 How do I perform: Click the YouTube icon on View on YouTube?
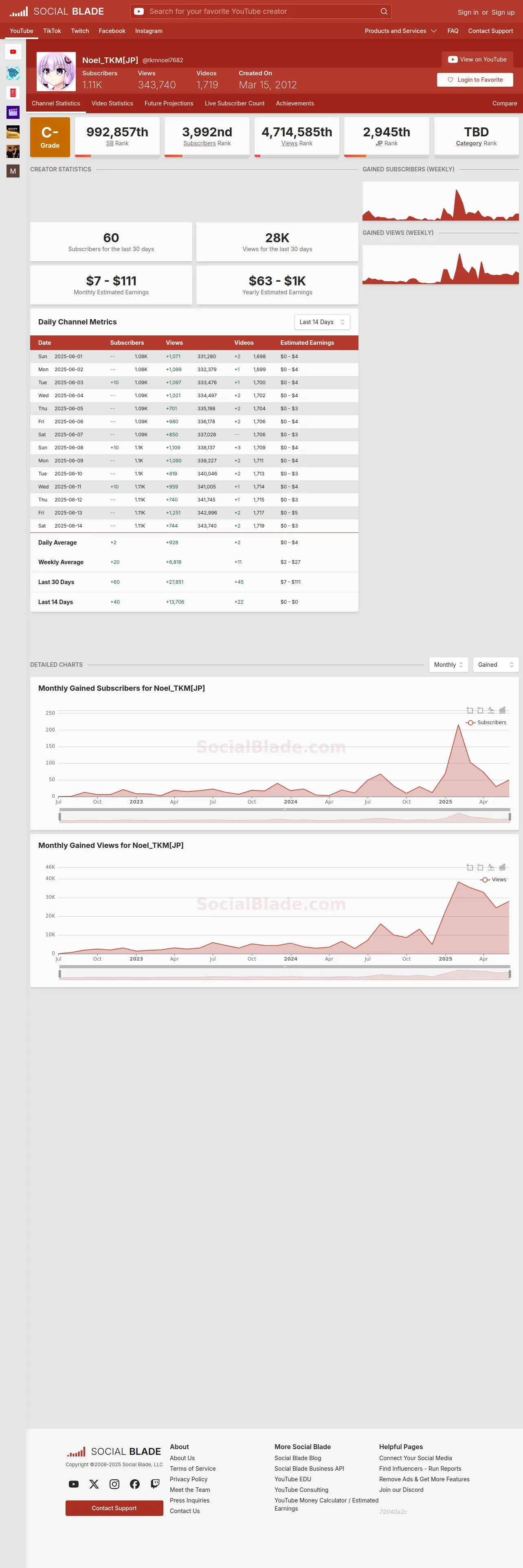click(453, 60)
